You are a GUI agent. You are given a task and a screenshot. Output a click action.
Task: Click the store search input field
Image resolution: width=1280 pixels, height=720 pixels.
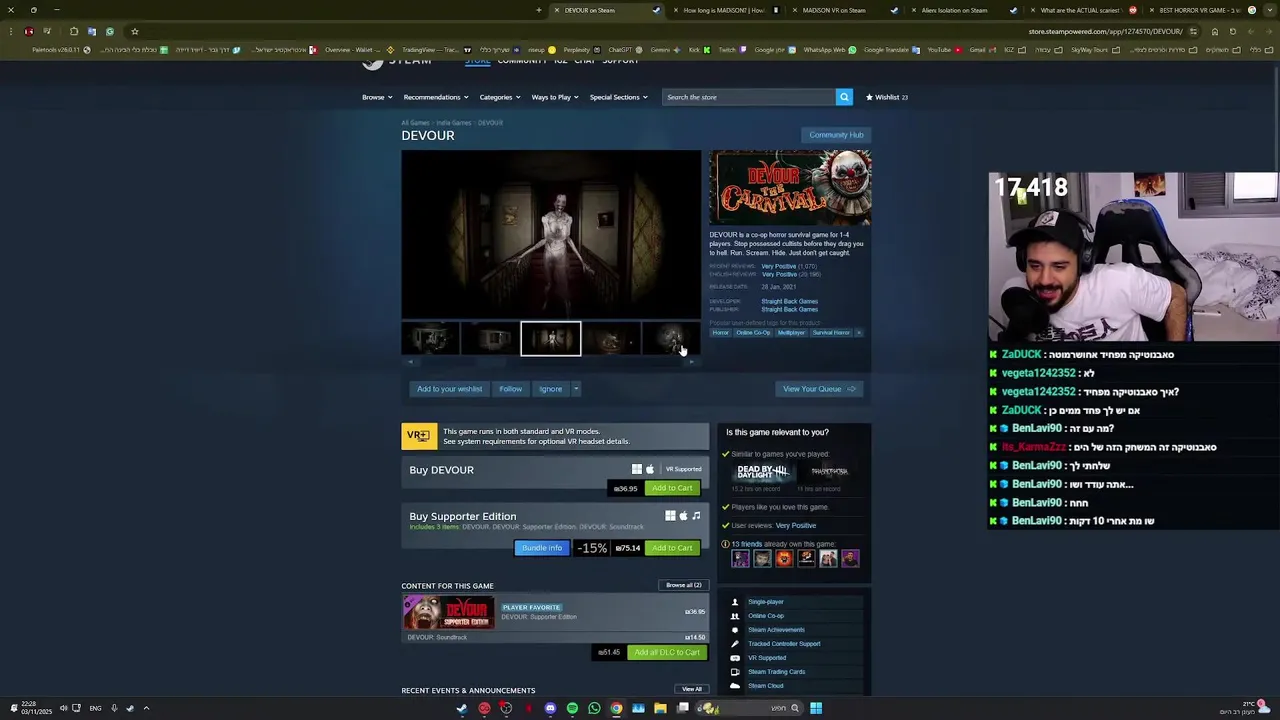749,97
